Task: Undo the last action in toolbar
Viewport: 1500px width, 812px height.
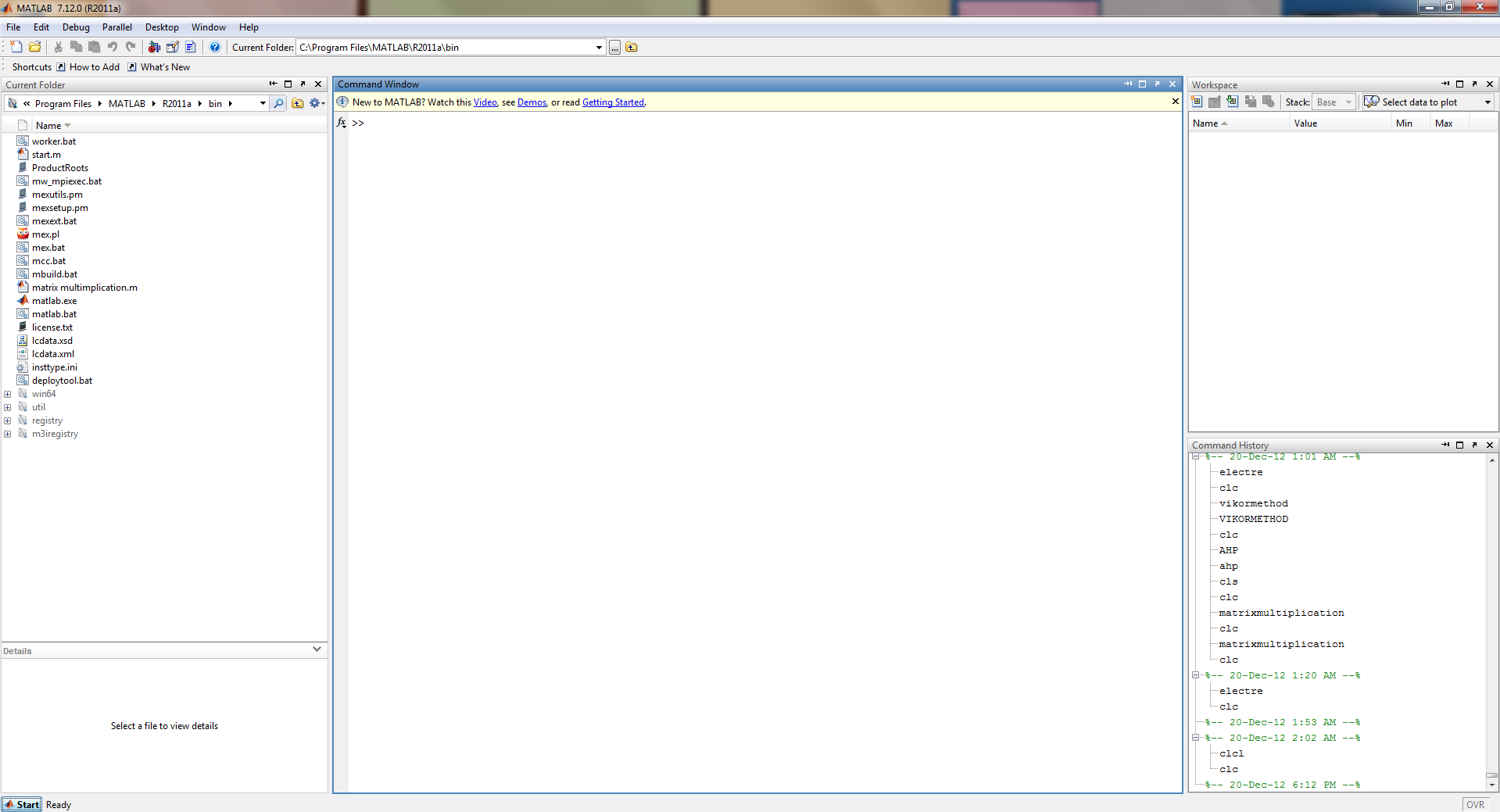Action: coord(113,47)
